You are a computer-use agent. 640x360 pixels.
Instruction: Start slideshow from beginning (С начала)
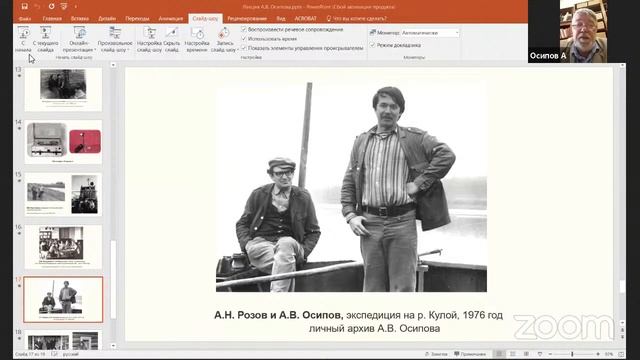coord(23,40)
